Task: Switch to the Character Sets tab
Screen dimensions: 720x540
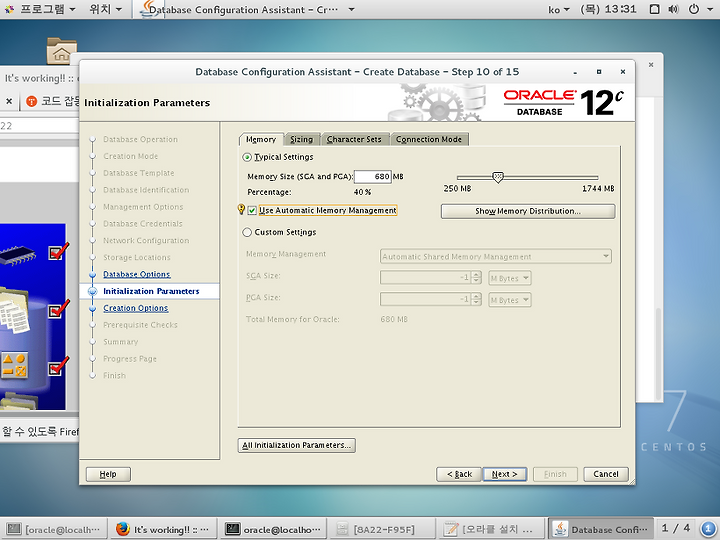Action: pyautogui.click(x=354, y=139)
